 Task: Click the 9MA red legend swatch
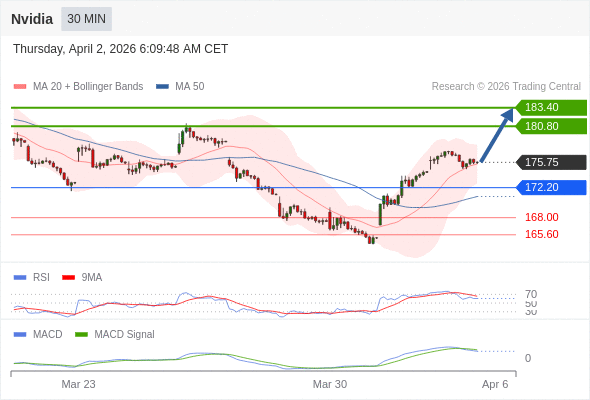(x=68, y=278)
